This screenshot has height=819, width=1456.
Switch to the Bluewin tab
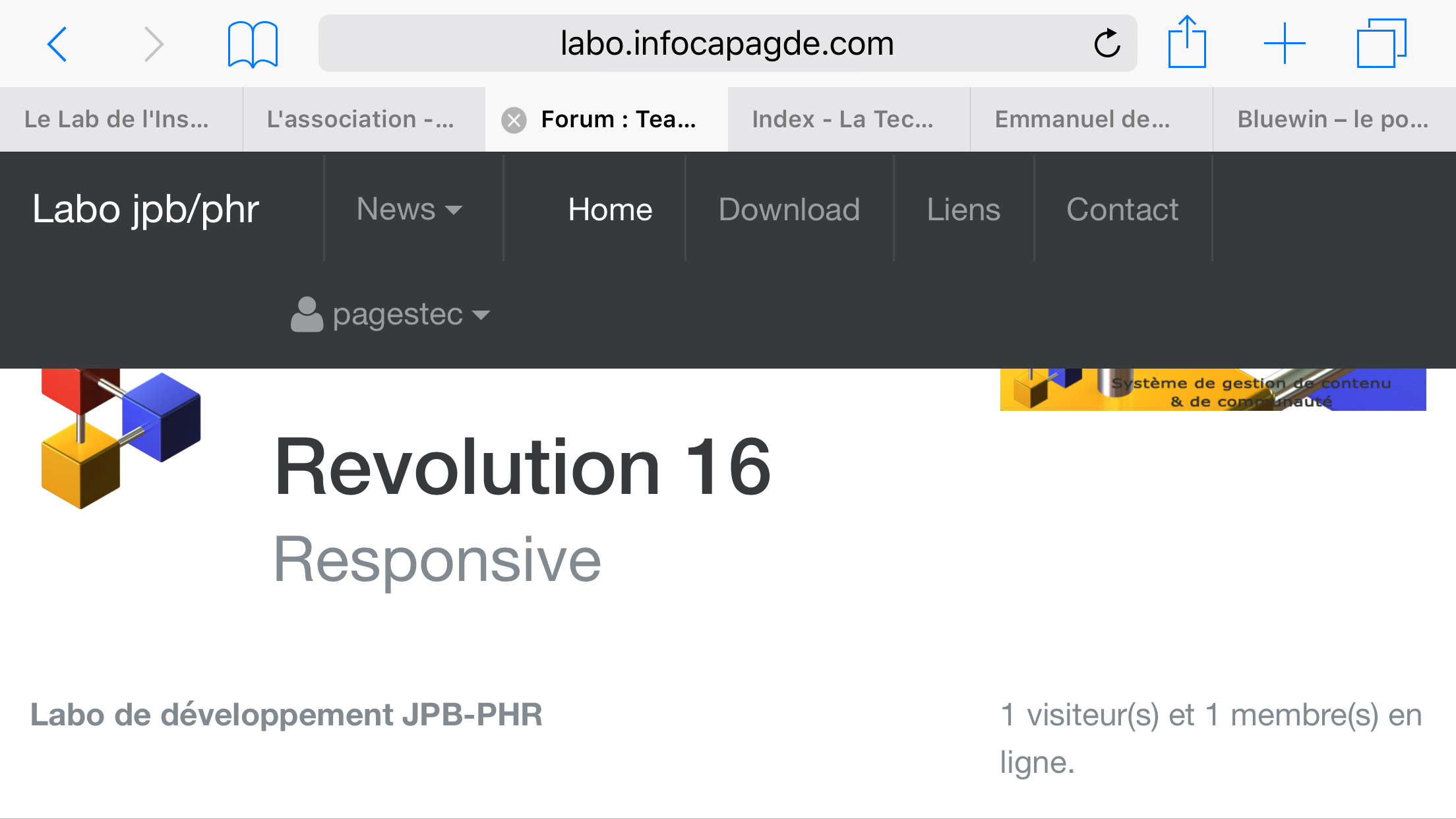[1333, 119]
